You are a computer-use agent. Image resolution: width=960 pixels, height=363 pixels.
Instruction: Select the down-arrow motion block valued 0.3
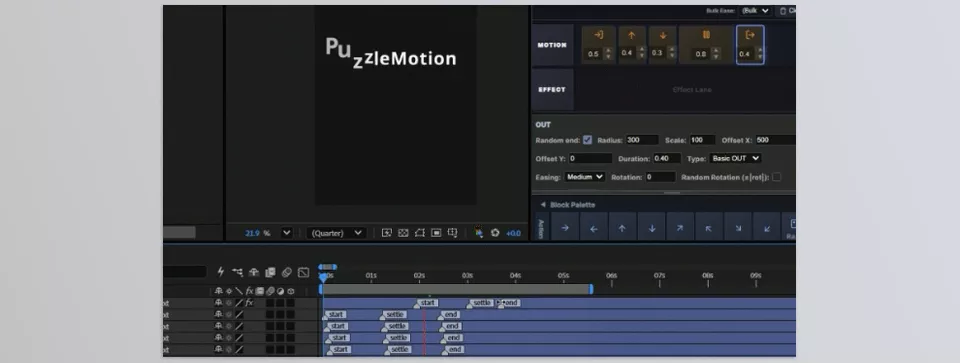click(x=662, y=45)
